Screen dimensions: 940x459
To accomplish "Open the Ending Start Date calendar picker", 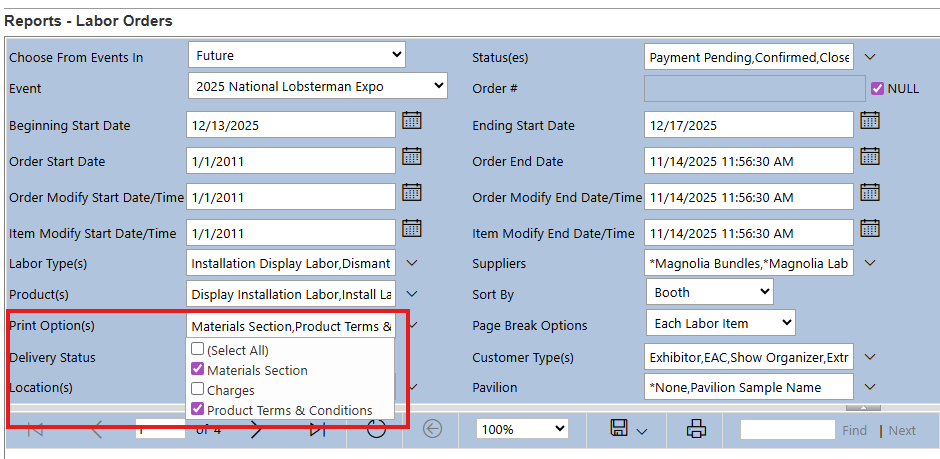I will click(869, 121).
